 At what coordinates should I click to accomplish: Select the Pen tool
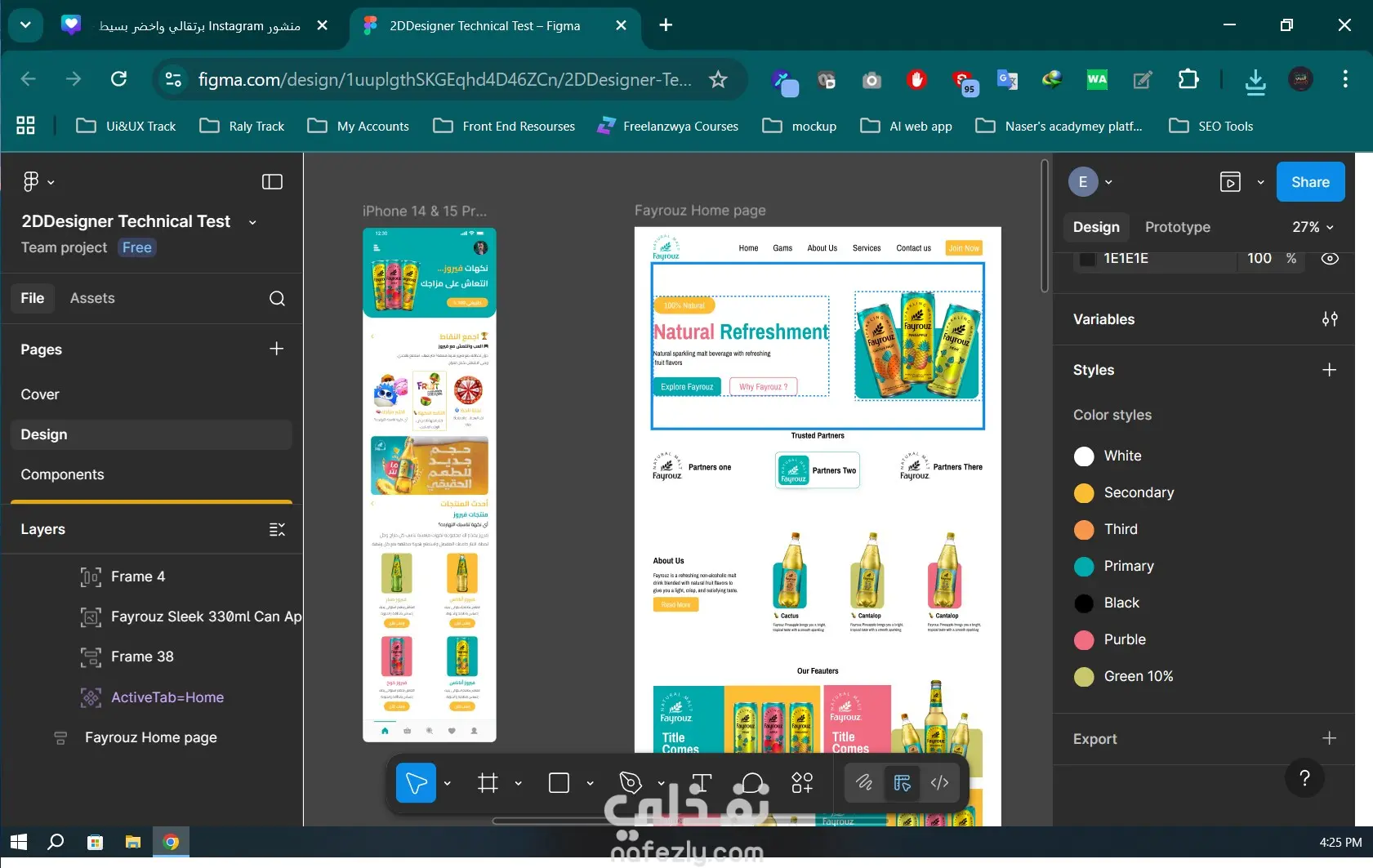(631, 783)
